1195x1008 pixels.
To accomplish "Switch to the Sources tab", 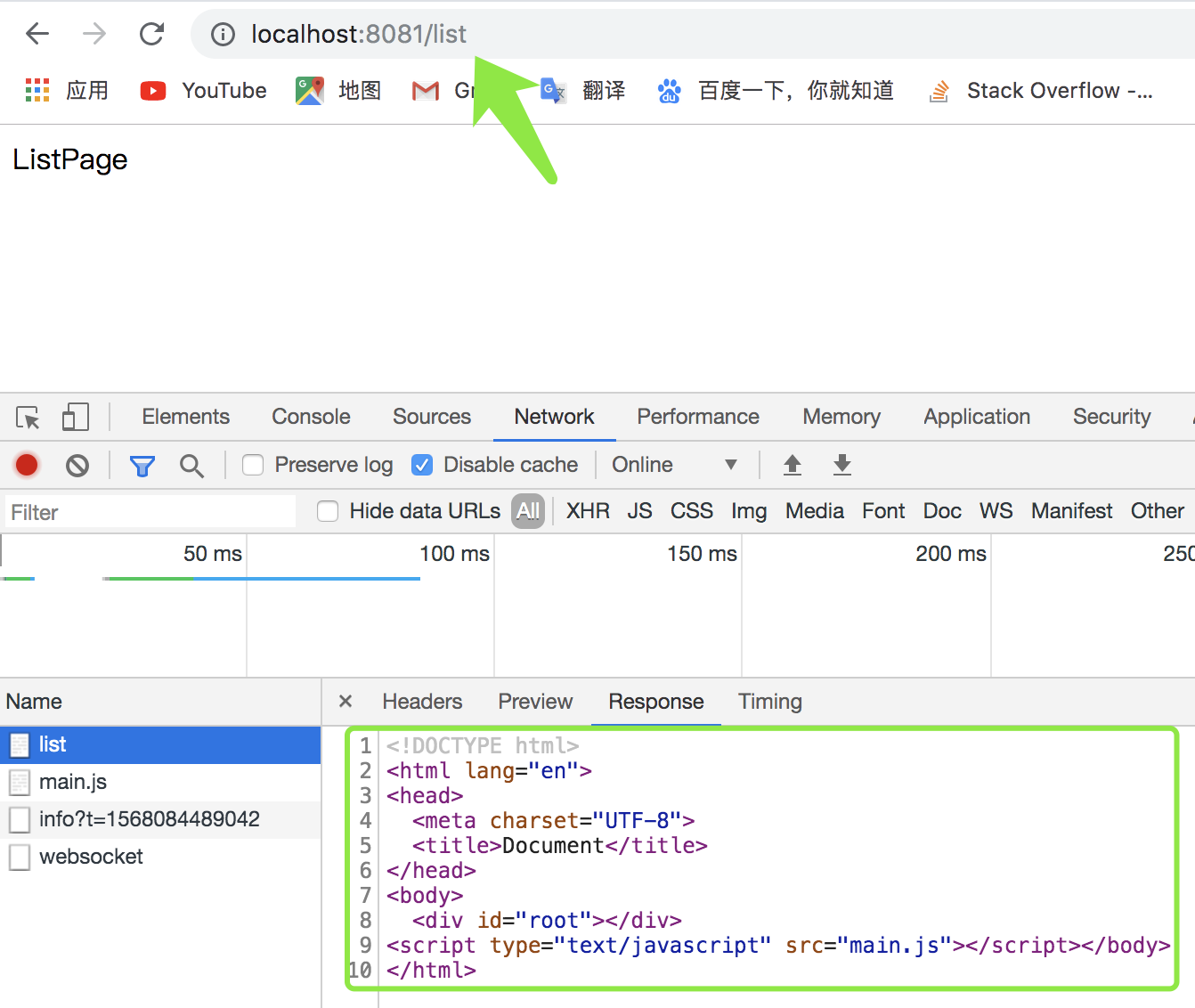I will point(432,417).
